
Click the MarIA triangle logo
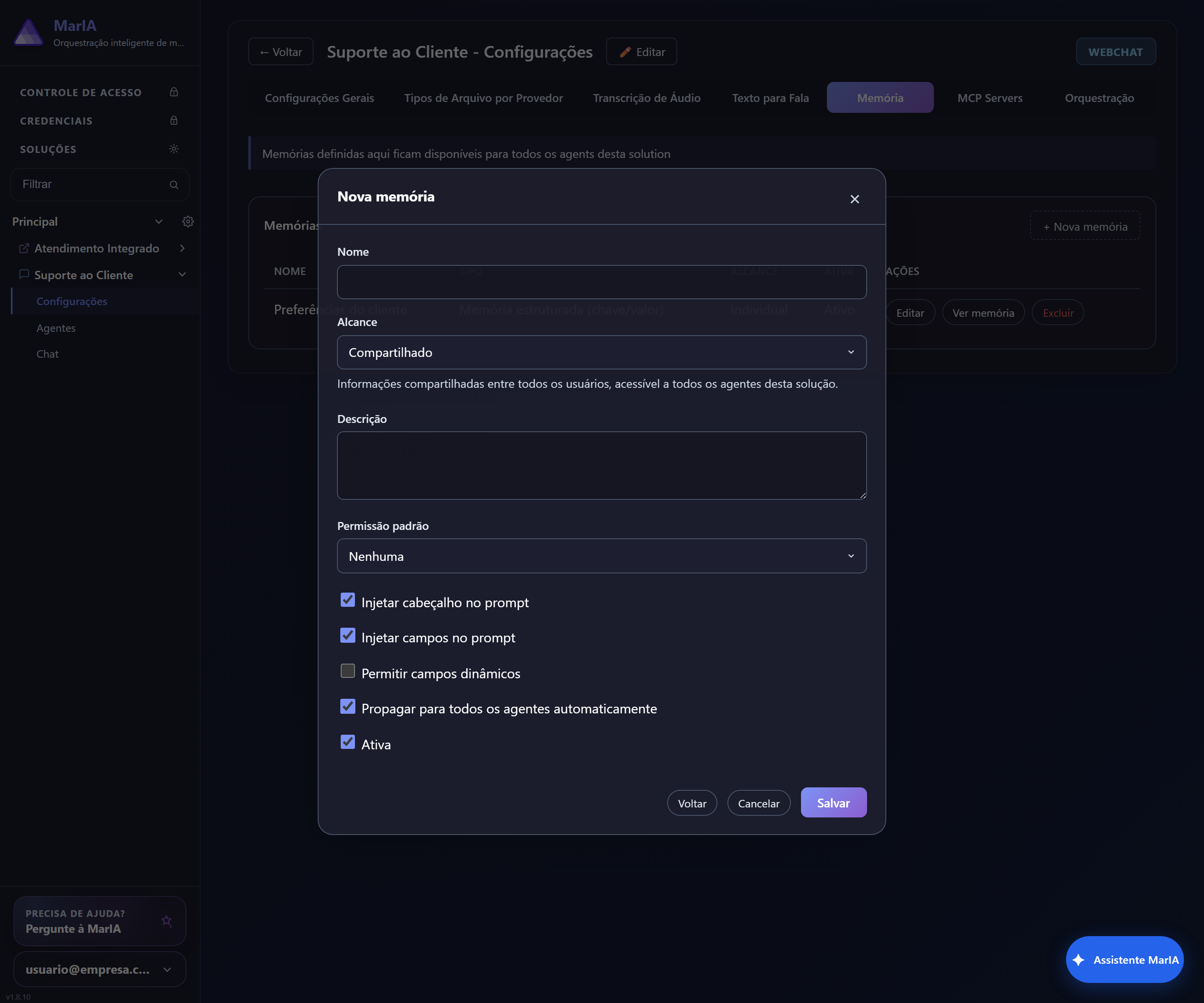point(28,33)
